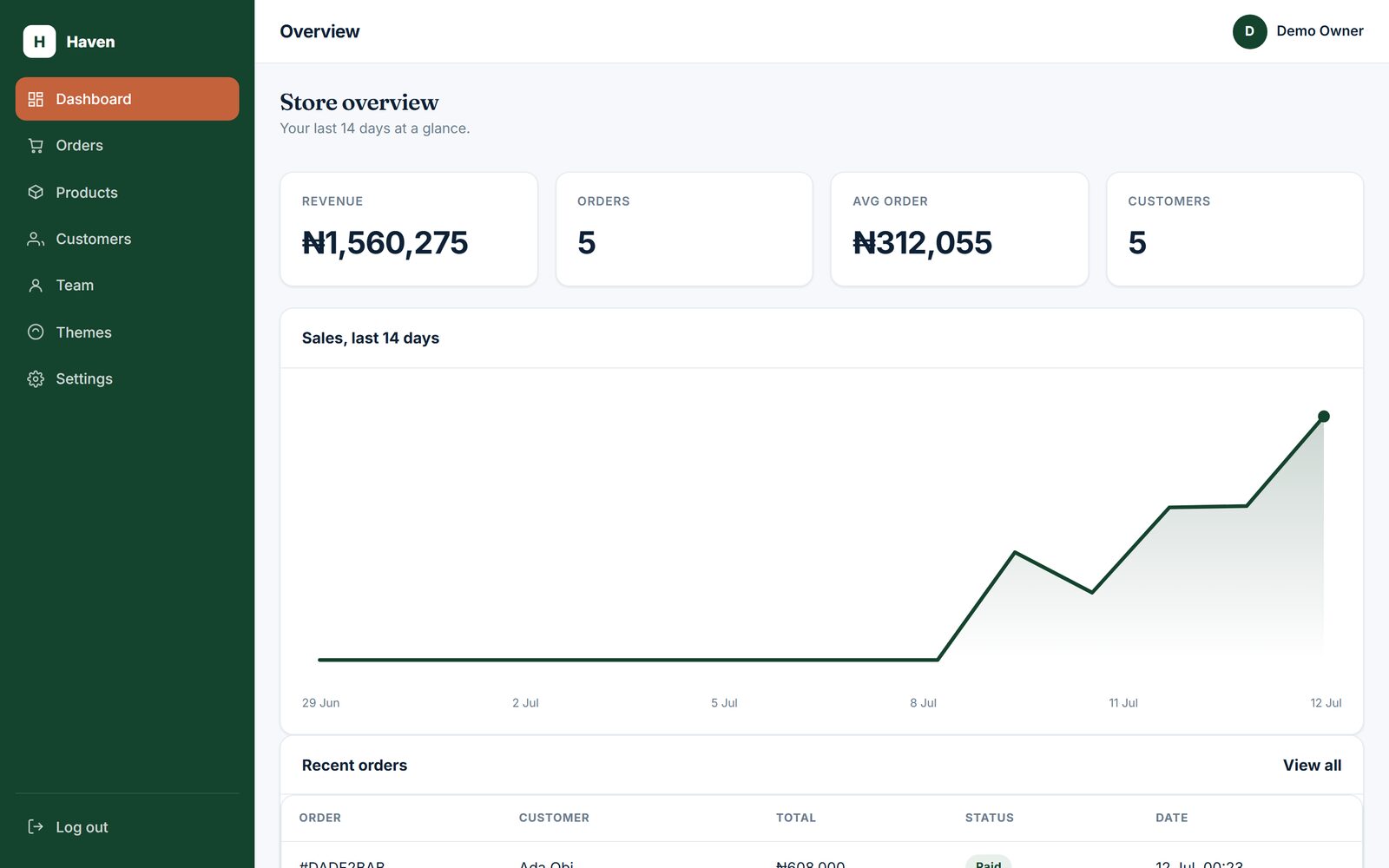
Task: Click the Orders cart icon
Action: [36, 146]
